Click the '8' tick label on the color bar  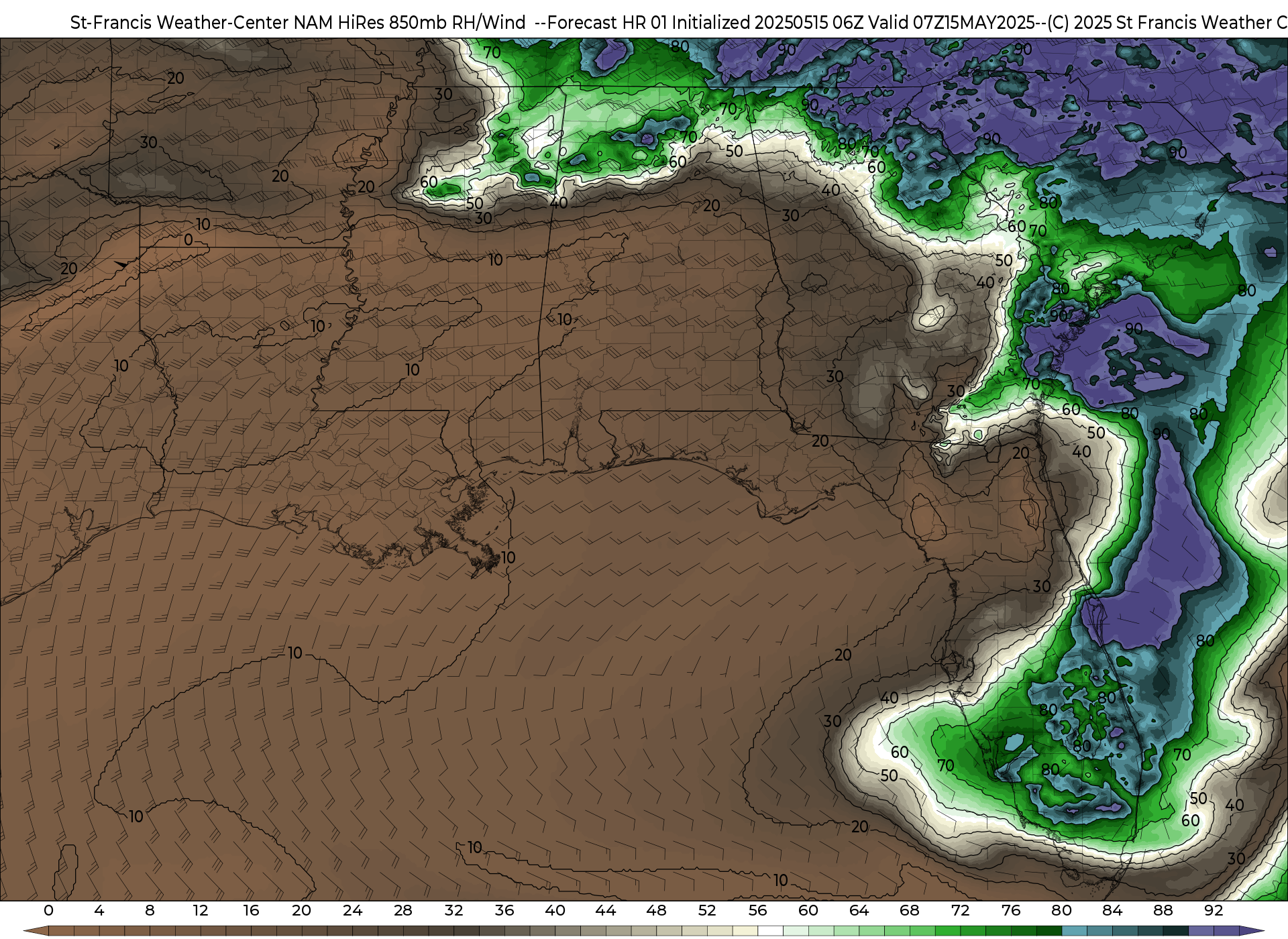click(150, 910)
